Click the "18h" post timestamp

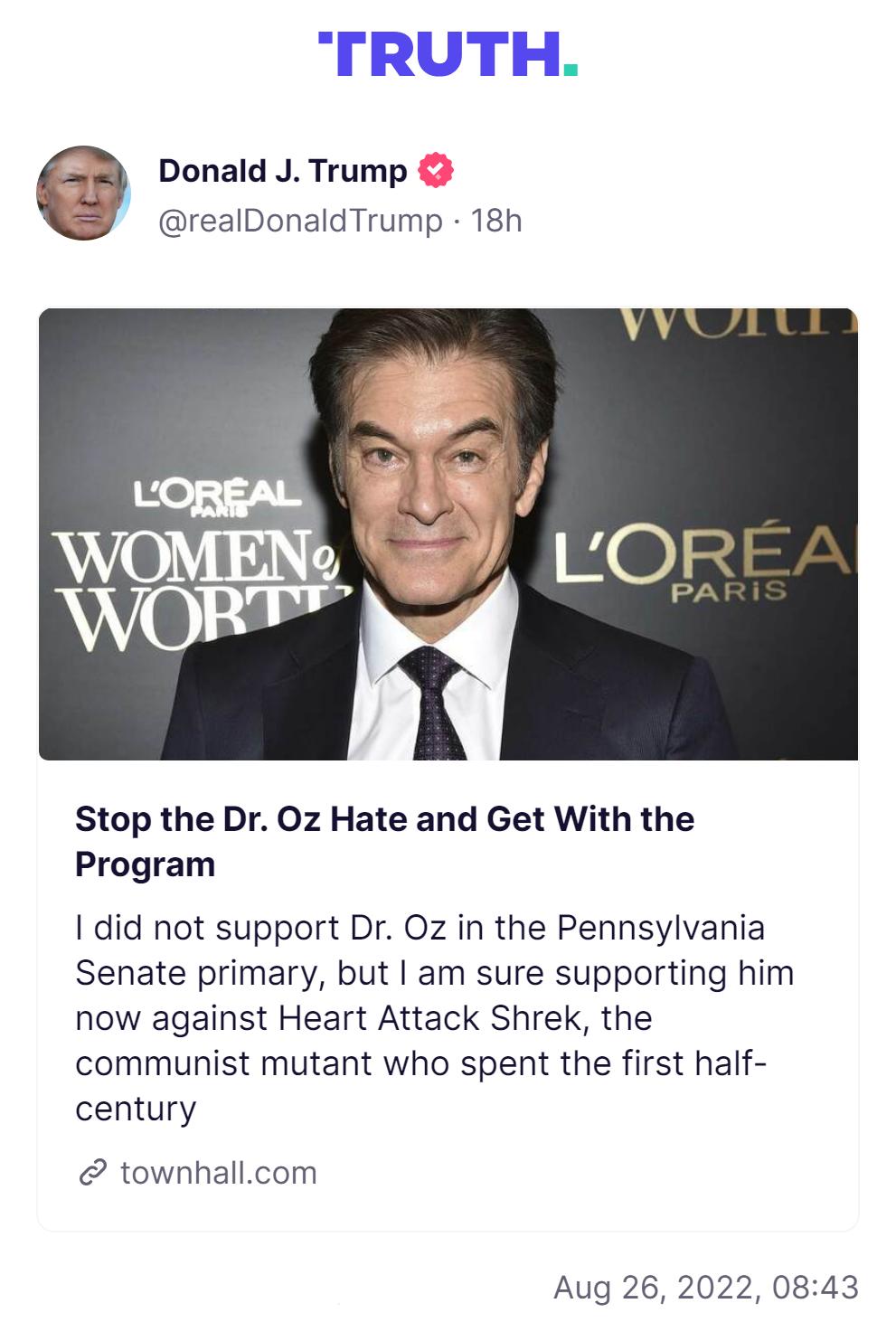point(496,221)
